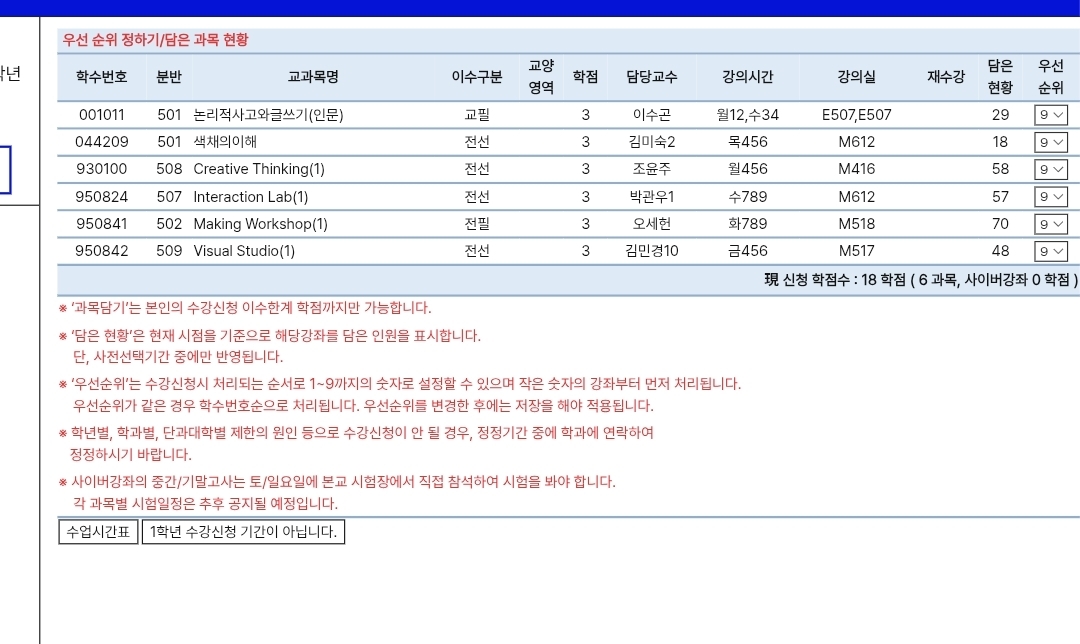Click classroom M518 cell
1080x644 pixels.
click(857, 224)
